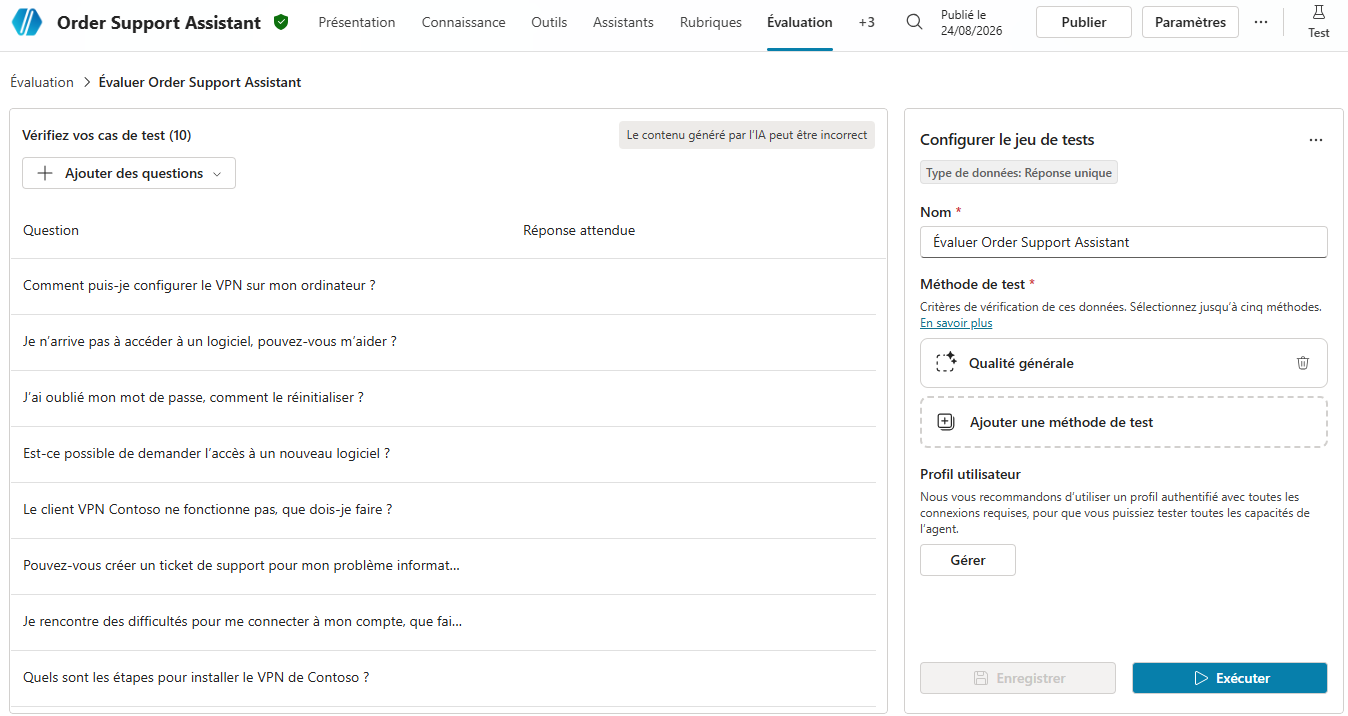Open the Test flask panel
This screenshot has width=1348, height=716.
coord(1319,21)
